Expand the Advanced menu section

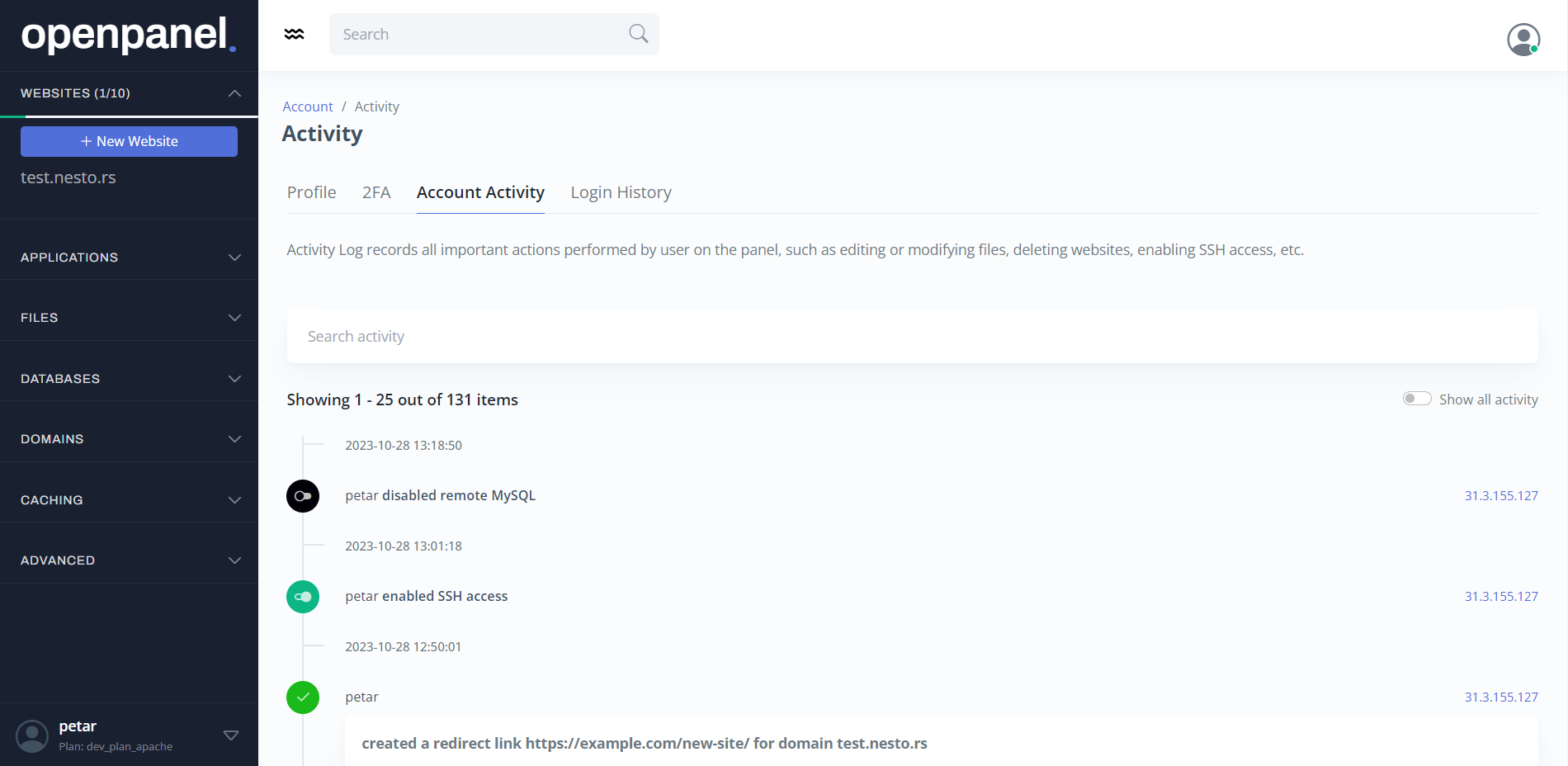coord(129,560)
